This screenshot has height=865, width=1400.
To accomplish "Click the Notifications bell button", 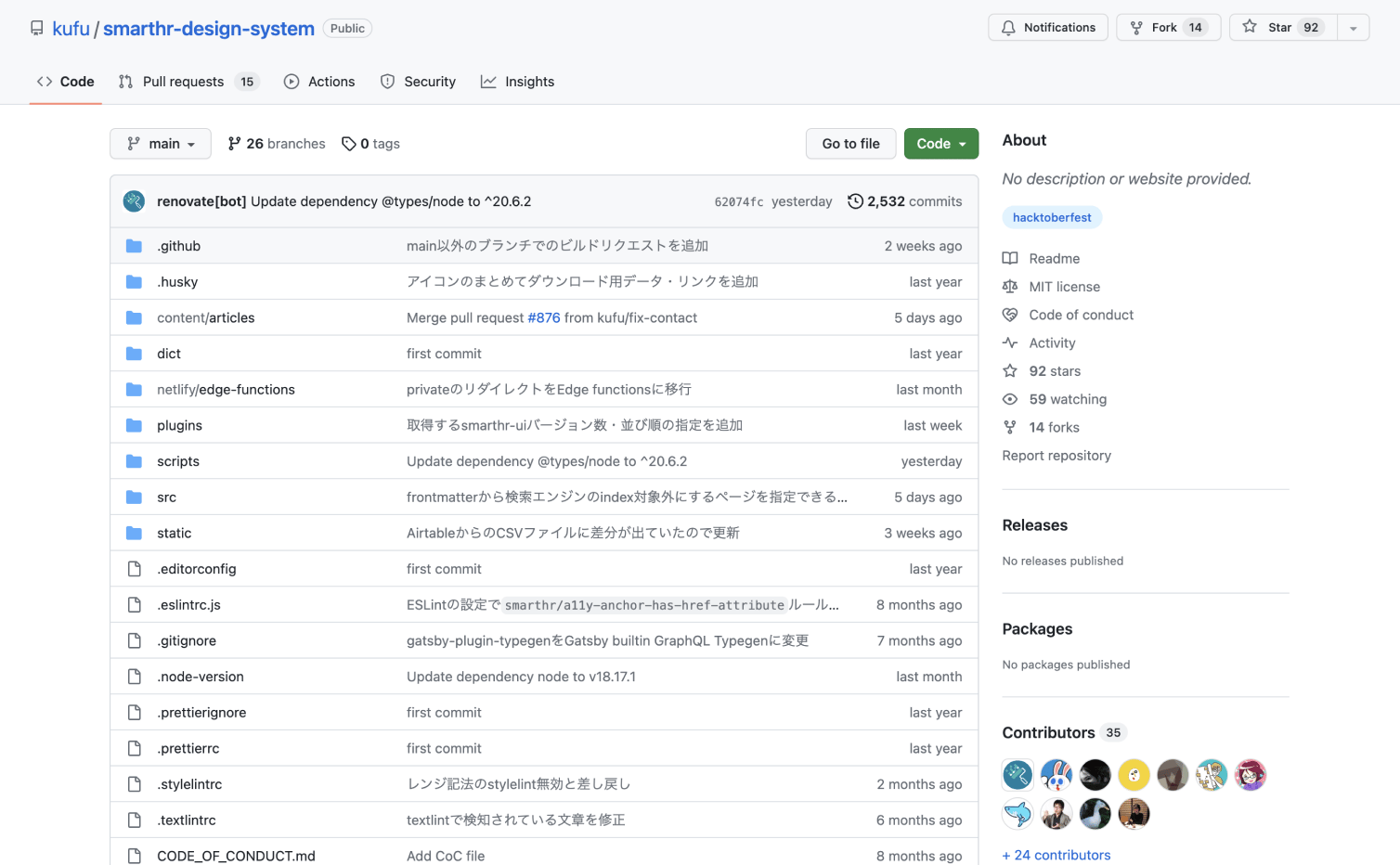I will [1048, 28].
